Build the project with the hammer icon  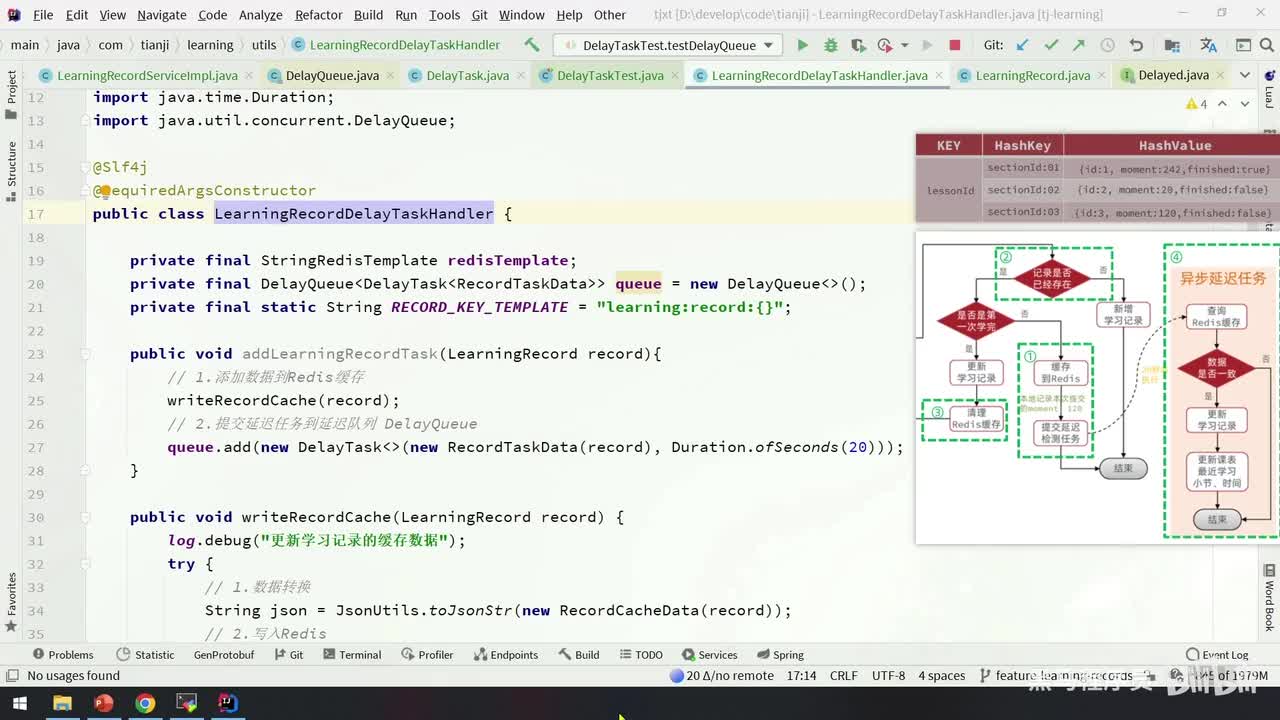[x=531, y=45]
